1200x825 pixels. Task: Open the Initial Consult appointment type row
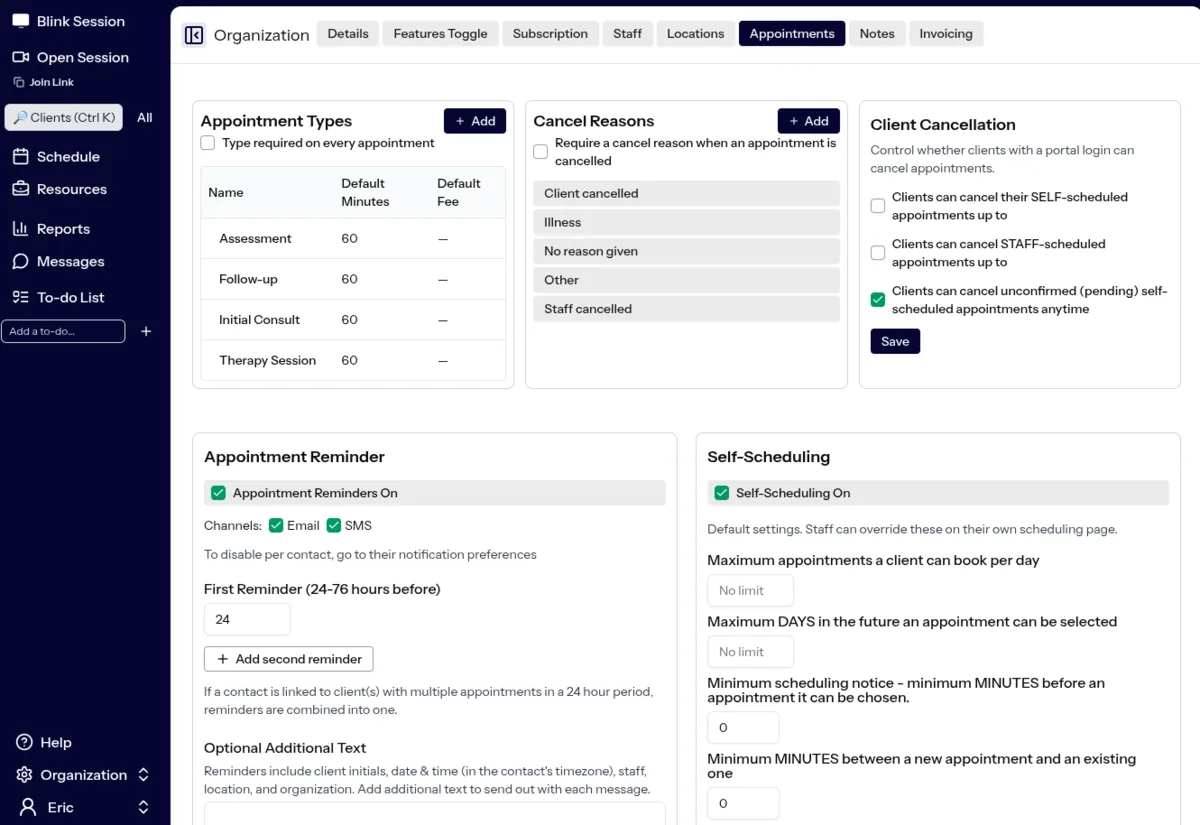(353, 320)
